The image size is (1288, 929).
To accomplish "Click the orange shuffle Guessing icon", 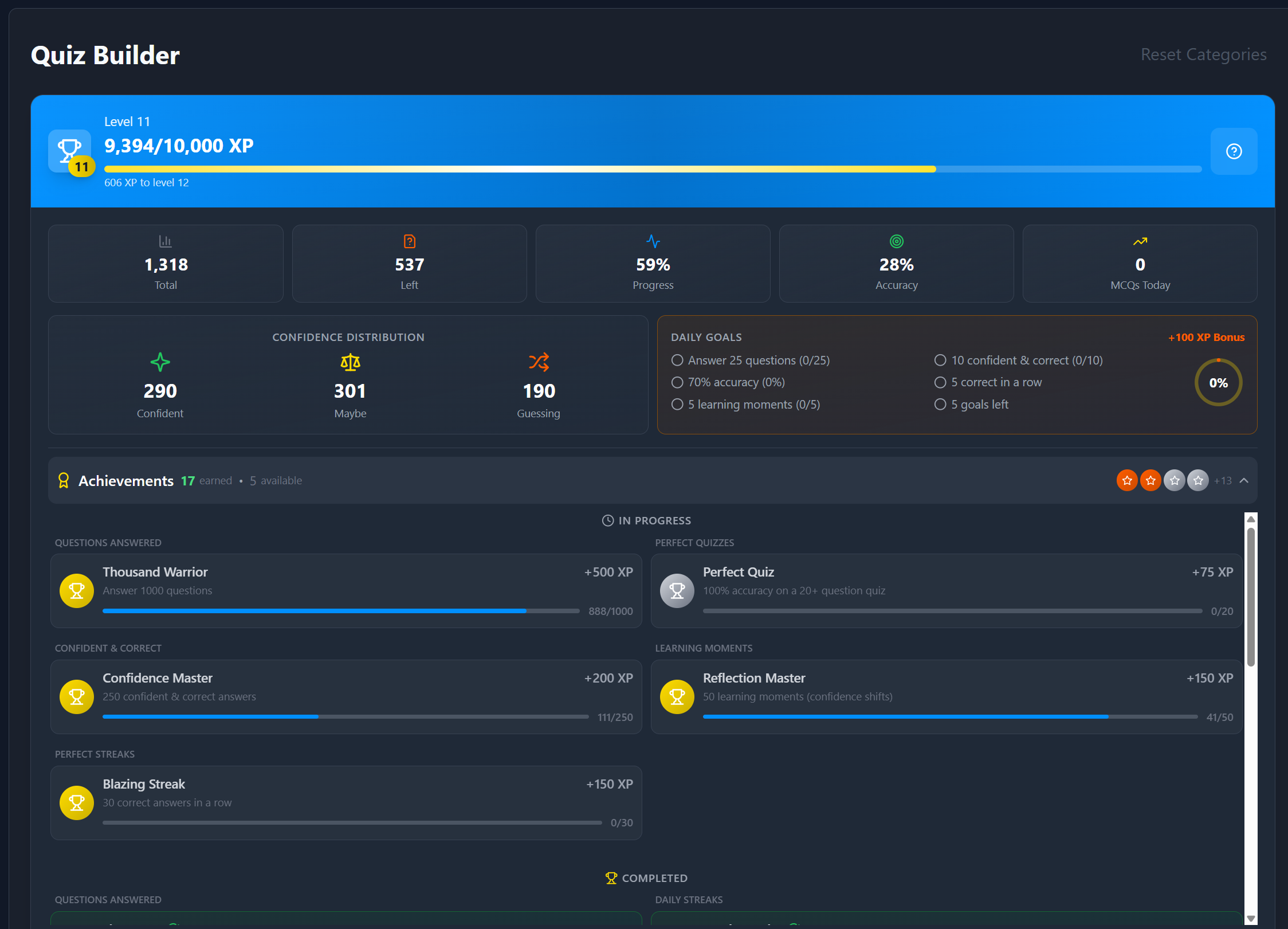I will click(x=538, y=362).
